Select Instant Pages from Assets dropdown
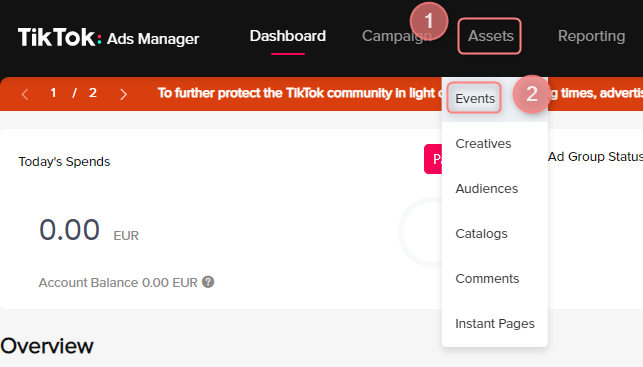 click(x=495, y=324)
